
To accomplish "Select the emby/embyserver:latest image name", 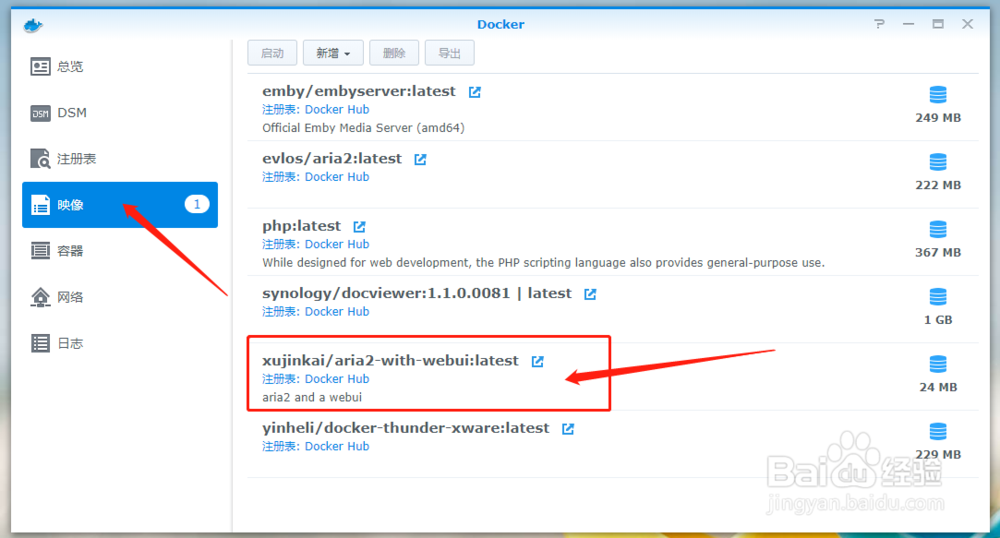I will (359, 91).
